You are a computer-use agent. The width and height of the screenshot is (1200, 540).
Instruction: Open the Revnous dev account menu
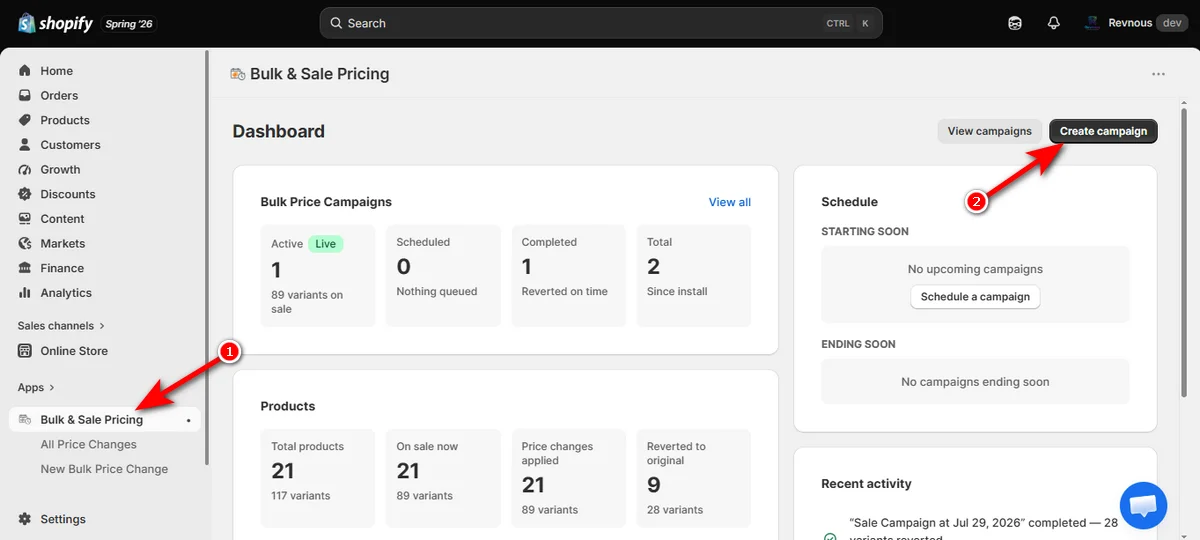(x=1136, y=23)
